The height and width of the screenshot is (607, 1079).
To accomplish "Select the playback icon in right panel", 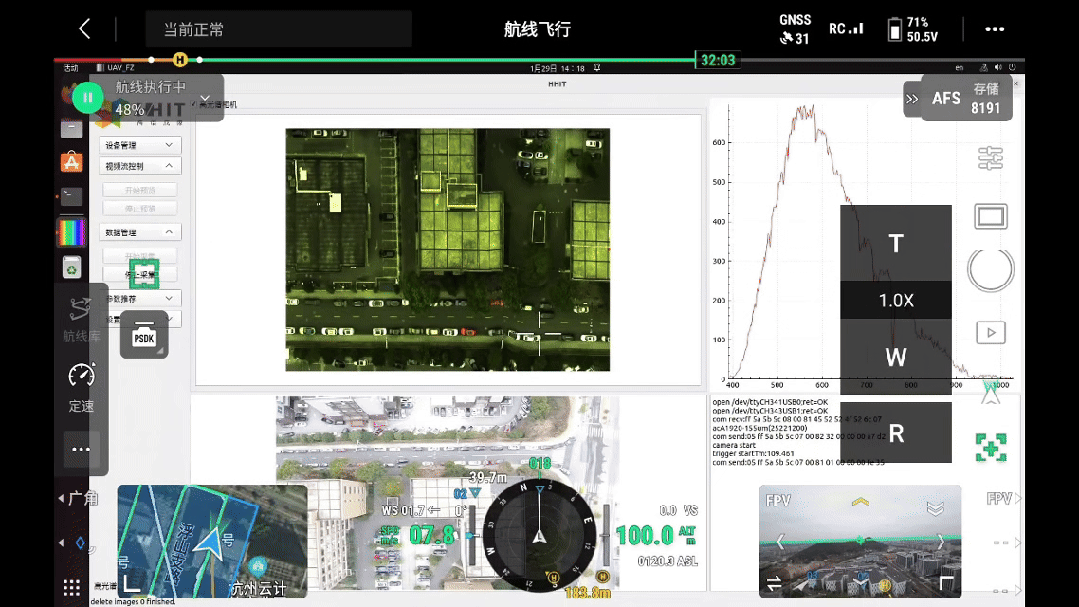I will (x=990, y=332).
